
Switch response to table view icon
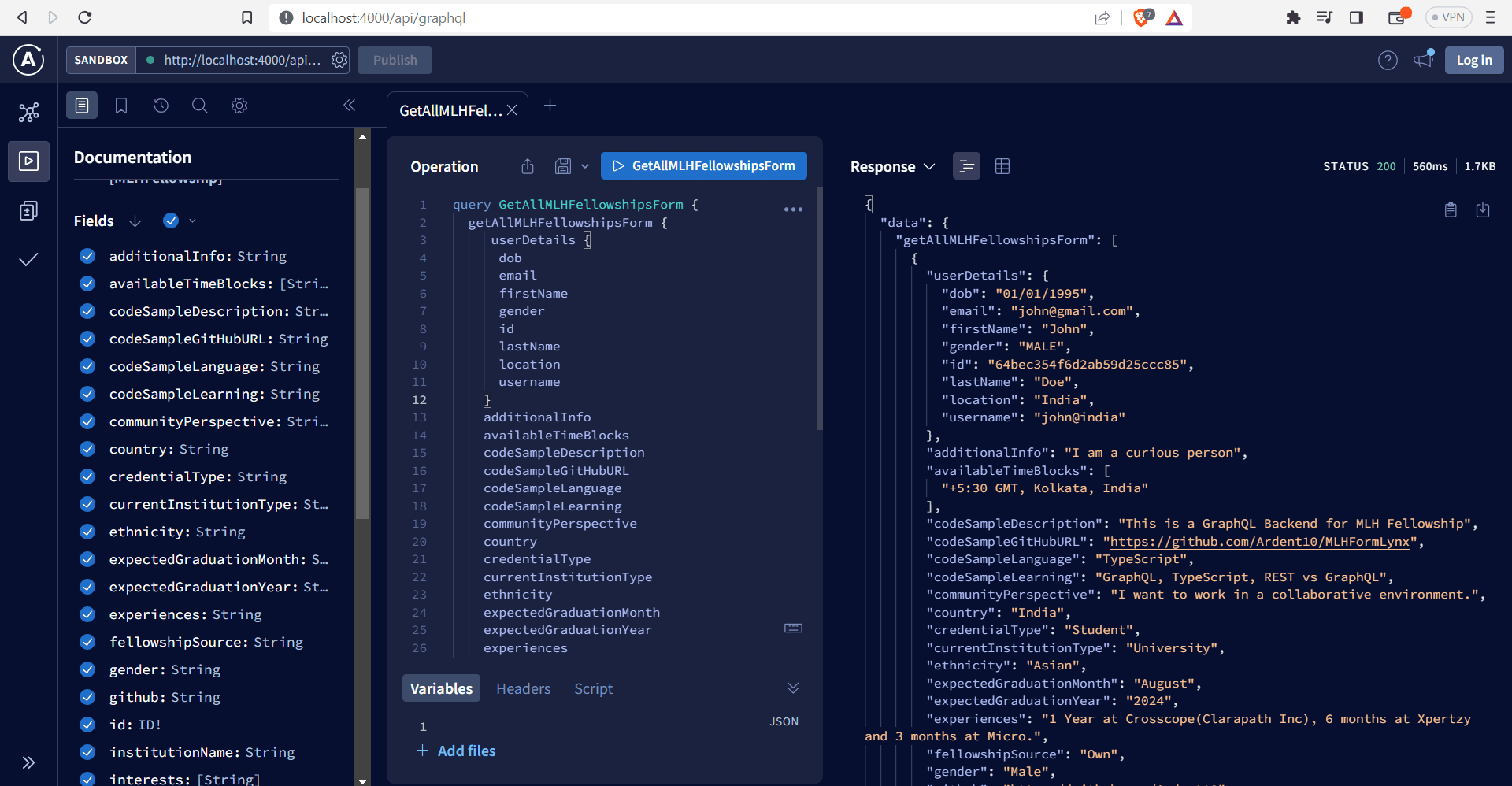coord(1002,166)
